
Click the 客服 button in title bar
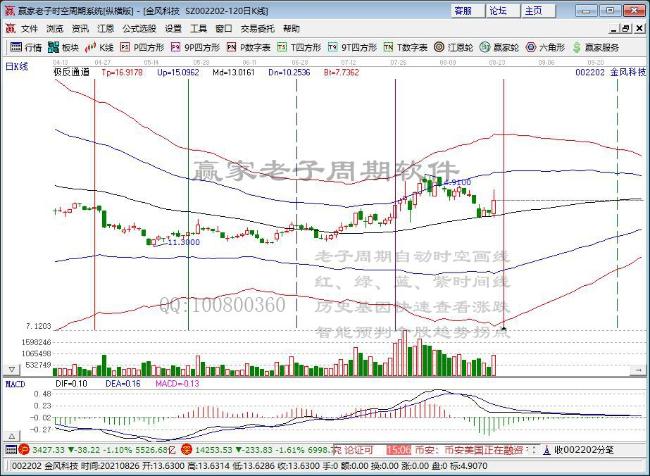[x=468, y=11]
